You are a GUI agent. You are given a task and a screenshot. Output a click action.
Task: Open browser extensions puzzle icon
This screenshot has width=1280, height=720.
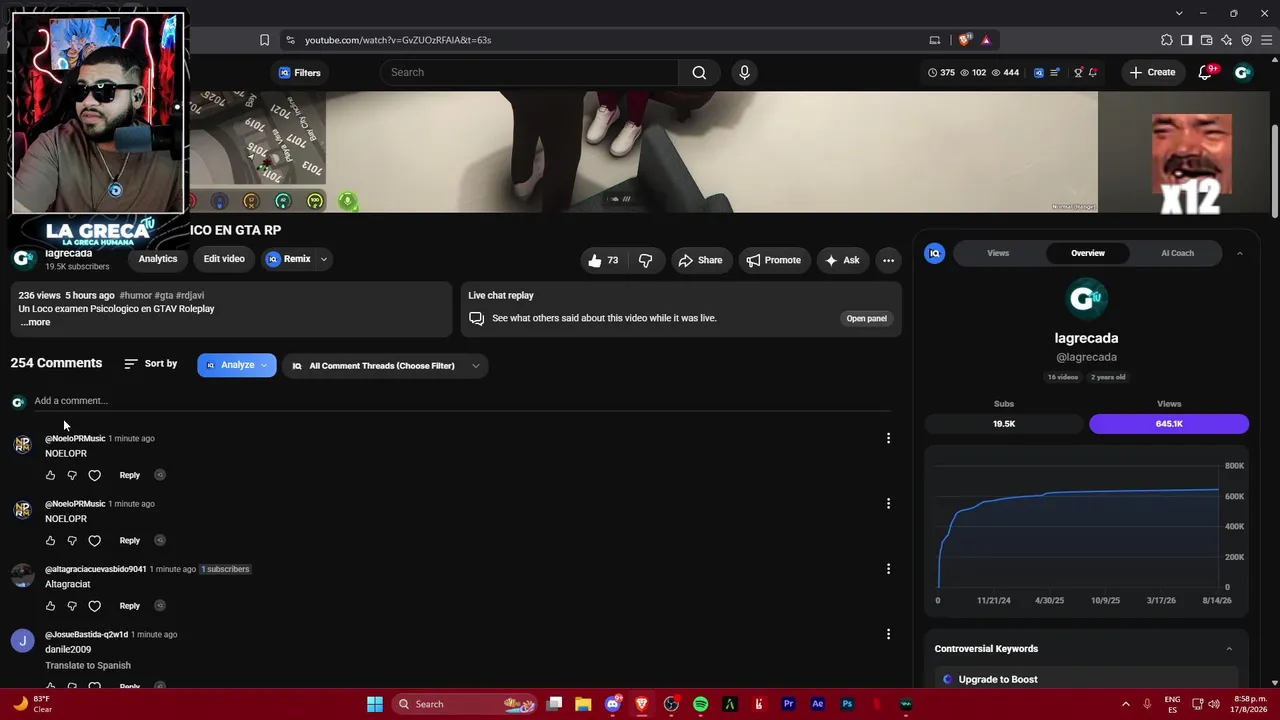pos(1167,40)
